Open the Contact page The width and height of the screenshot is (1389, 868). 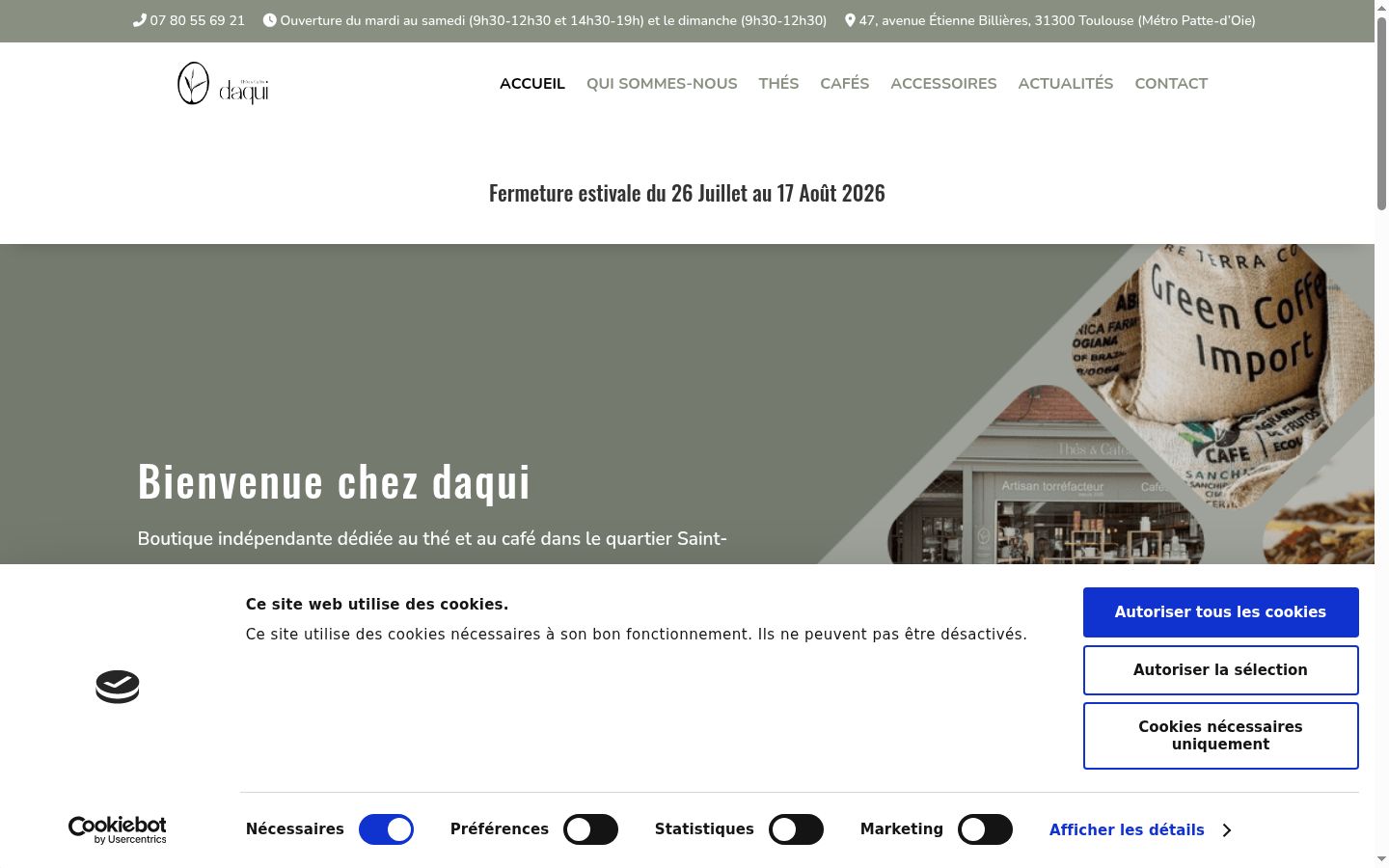[x=1171, y=84]
